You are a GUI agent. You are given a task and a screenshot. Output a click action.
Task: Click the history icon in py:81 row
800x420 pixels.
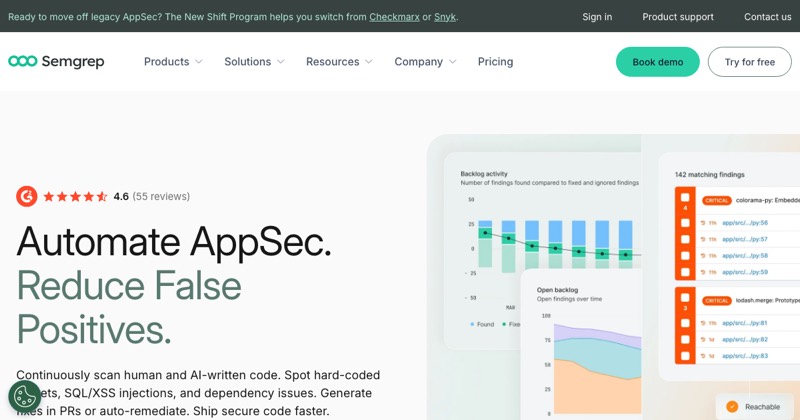click(x=703, y=323)
